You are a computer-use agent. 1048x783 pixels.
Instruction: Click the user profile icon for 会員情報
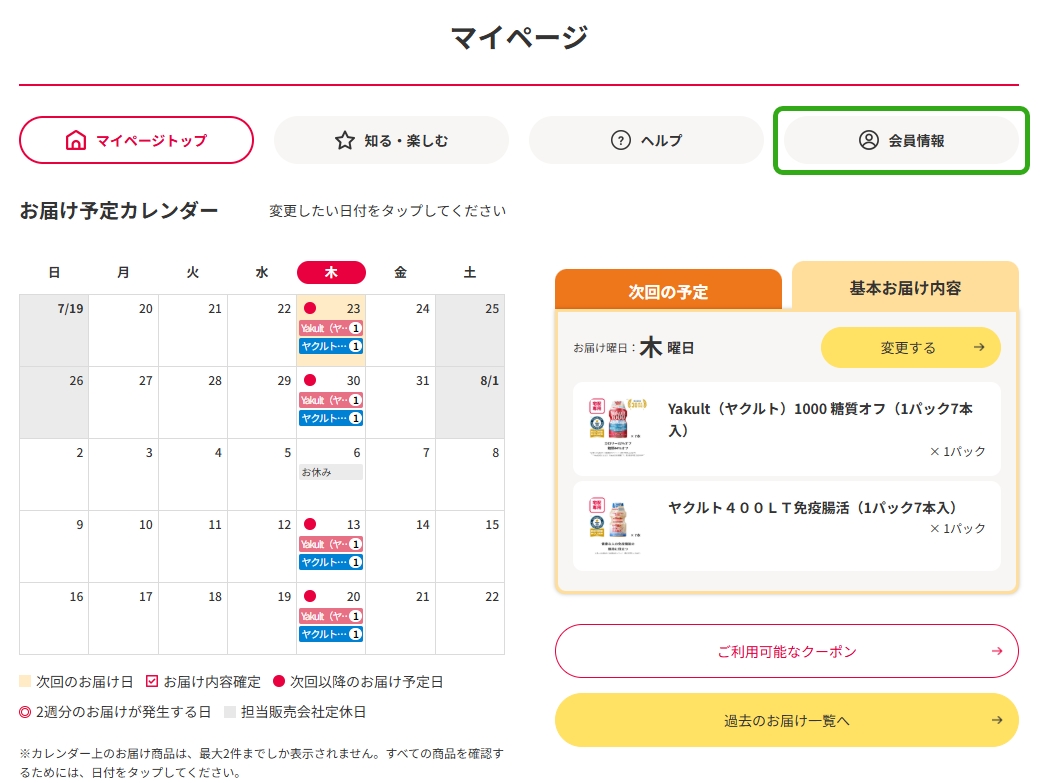(x=868, y=140)
